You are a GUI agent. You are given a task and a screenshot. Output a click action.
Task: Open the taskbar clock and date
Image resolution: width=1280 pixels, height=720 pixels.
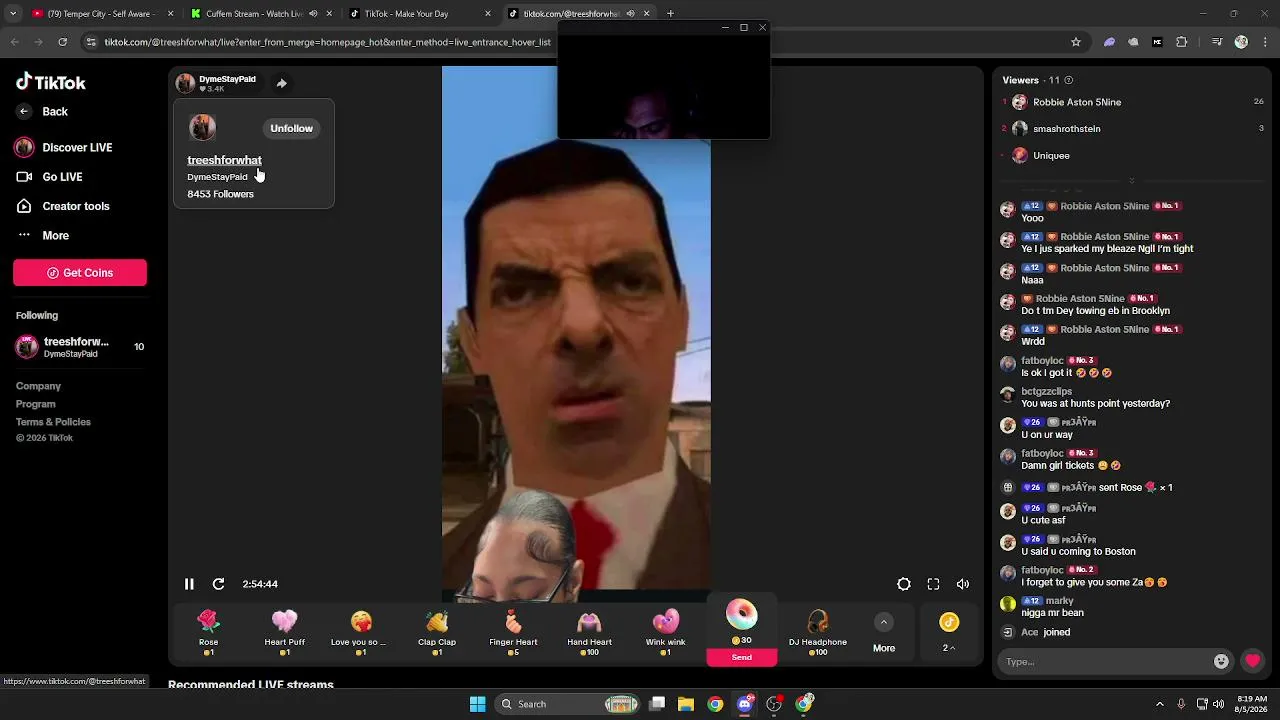pos(1252,704)
